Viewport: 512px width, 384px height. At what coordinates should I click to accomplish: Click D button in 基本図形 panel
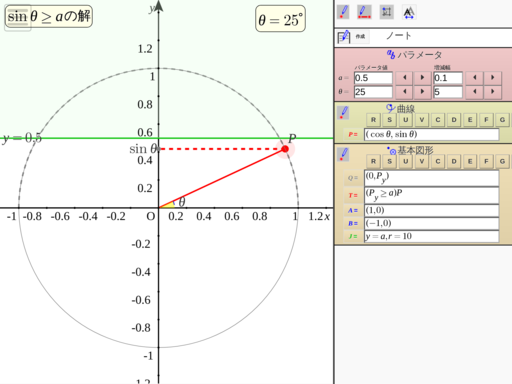coord(454,162)
